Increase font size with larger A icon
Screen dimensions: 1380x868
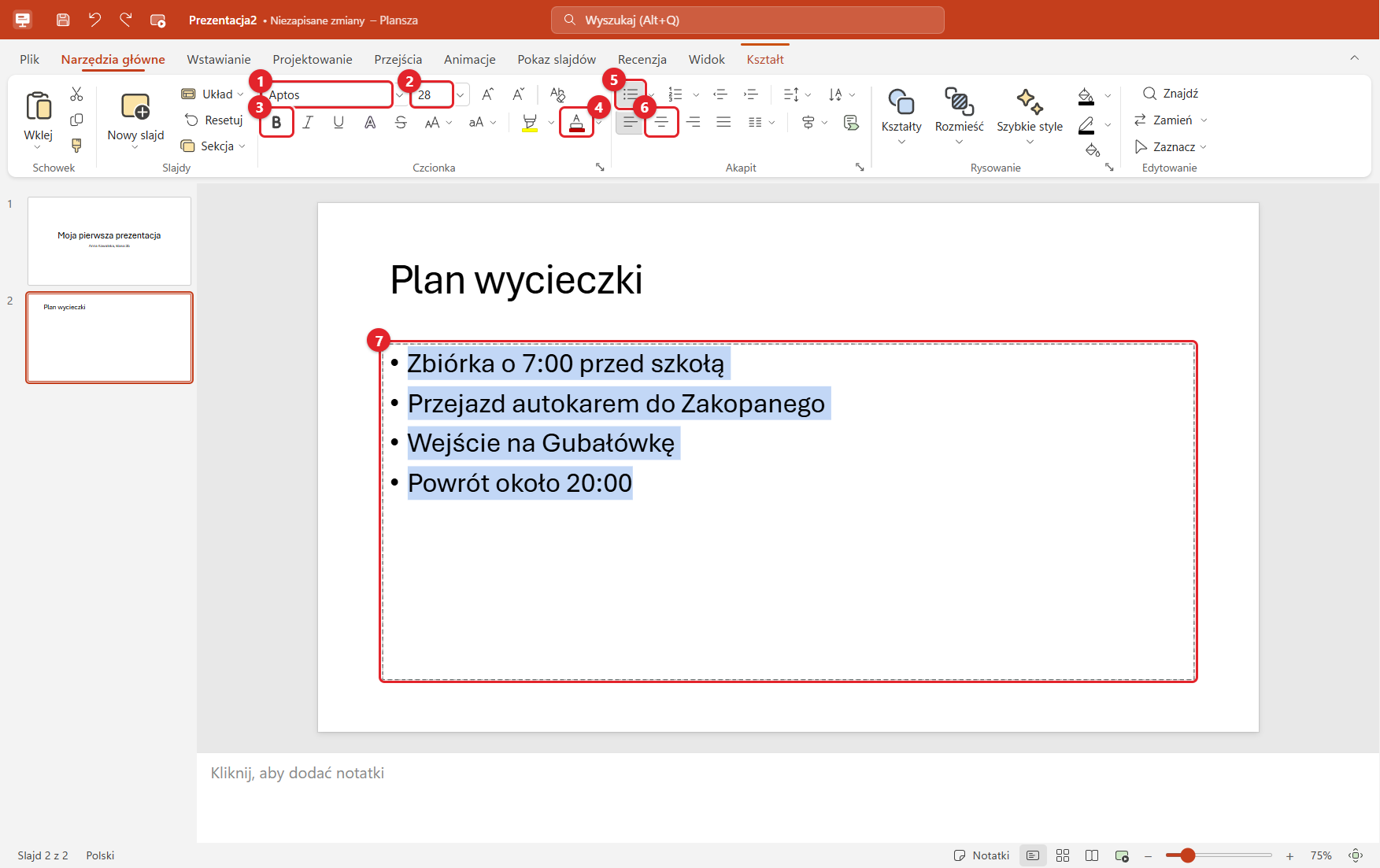click(x=488, y=94)
